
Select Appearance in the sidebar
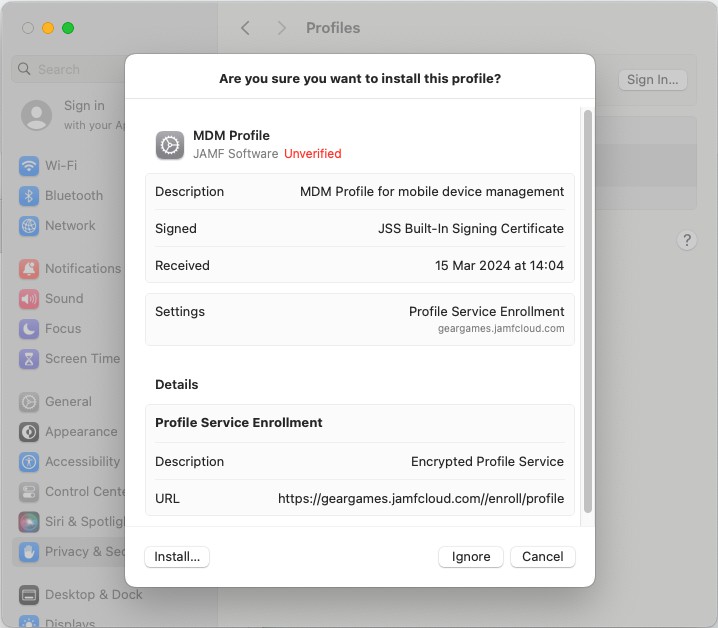80,432
